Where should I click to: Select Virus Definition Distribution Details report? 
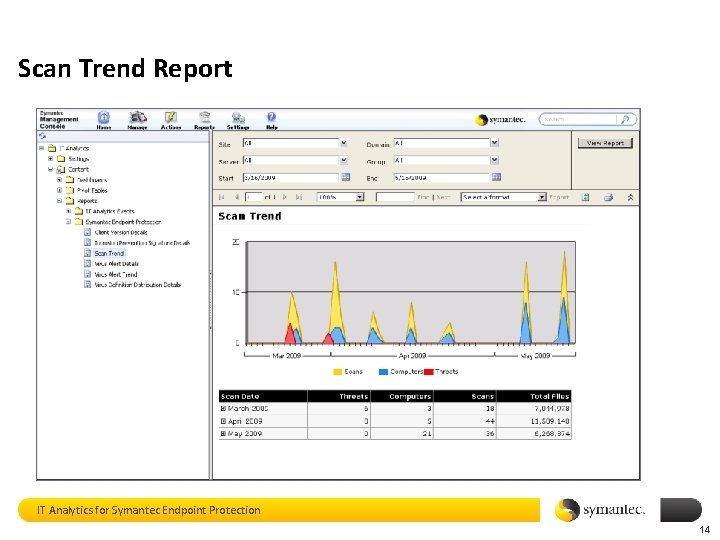pyautogui.click(x=137, y=285)
